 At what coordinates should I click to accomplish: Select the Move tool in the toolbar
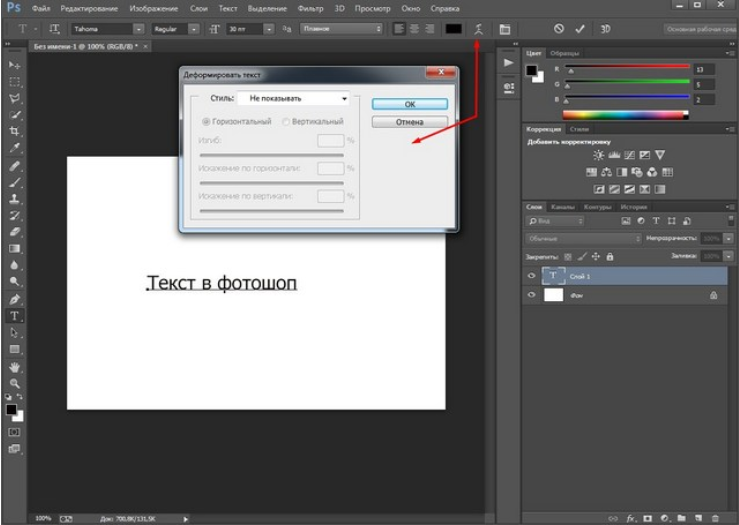click(x=13, y=65)
